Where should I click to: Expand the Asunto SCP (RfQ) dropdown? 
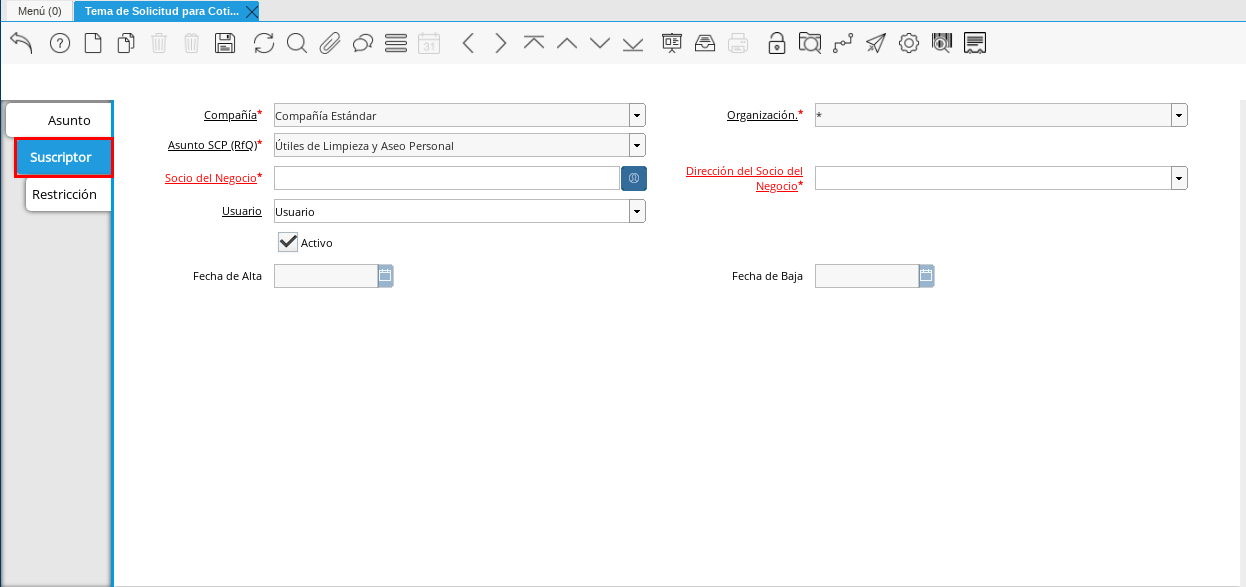point(637,145)
